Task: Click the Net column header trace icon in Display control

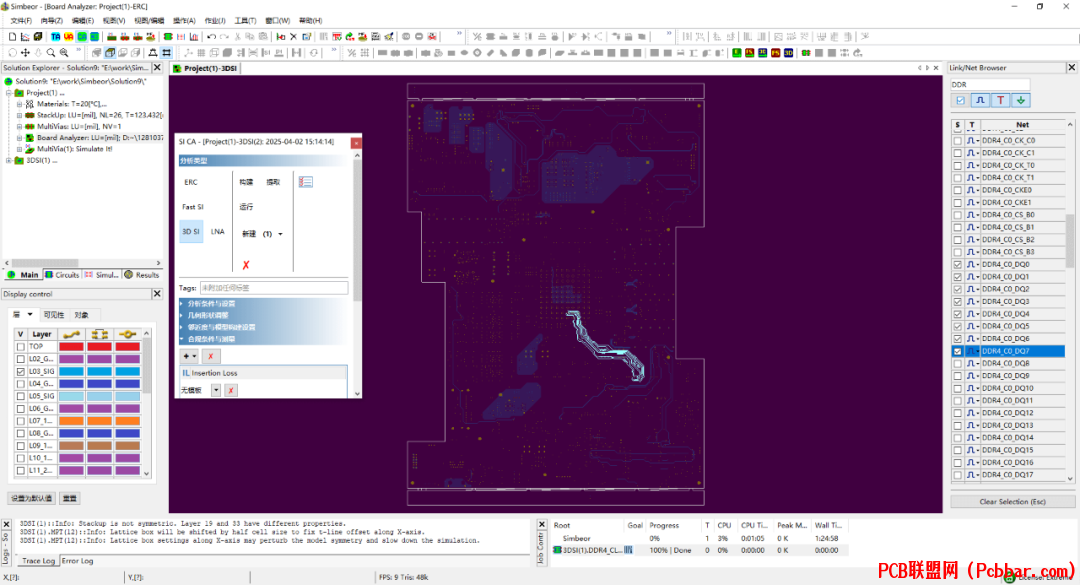Action: tap(71, 334)
